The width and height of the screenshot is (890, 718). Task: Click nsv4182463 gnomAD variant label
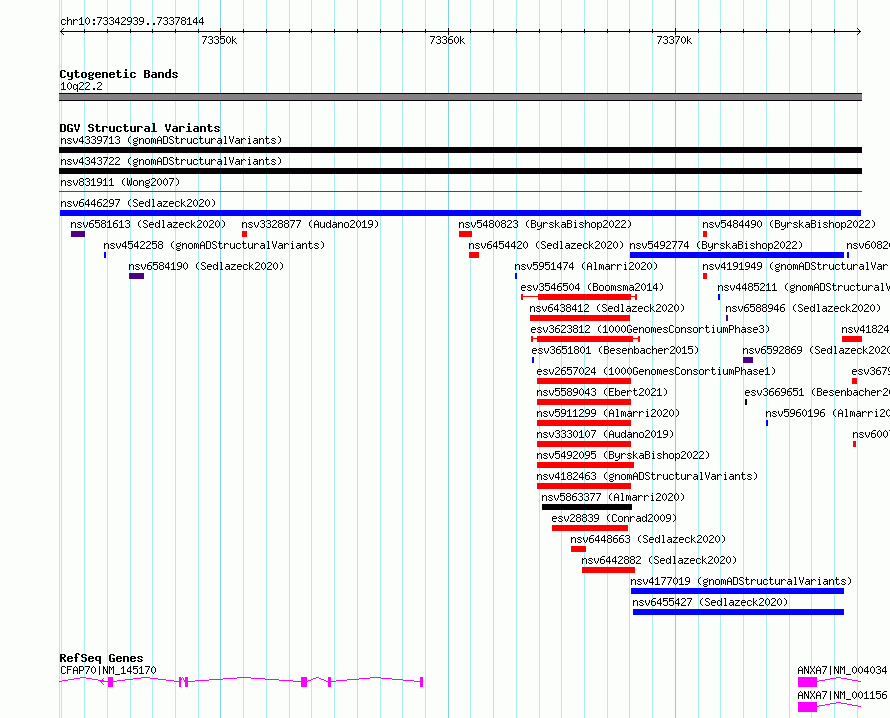coord(647,476)
